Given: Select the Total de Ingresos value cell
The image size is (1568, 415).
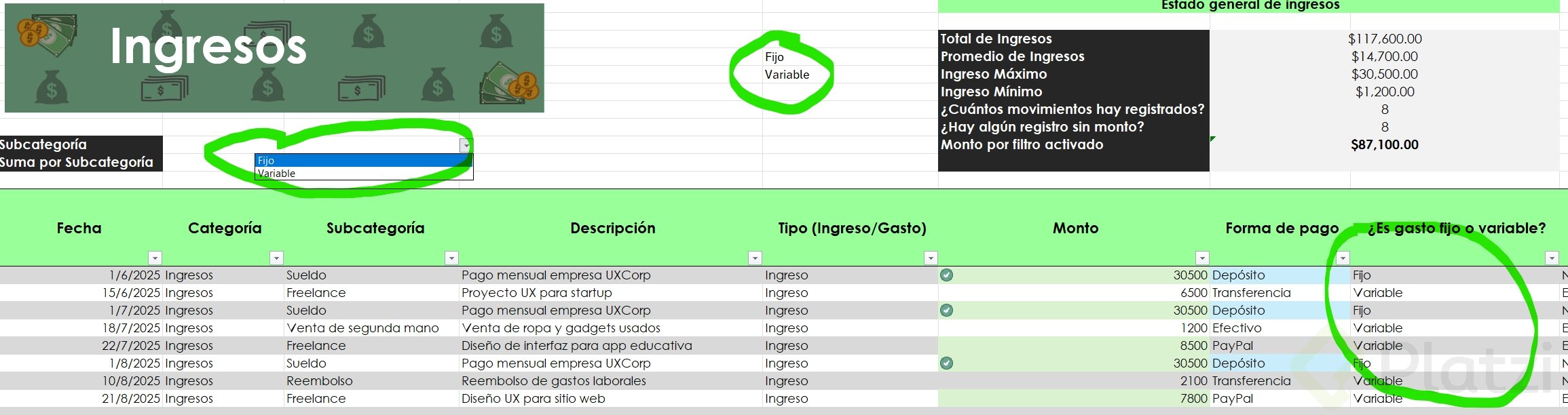Looking at the screenshot, I should pos(1384,39).
